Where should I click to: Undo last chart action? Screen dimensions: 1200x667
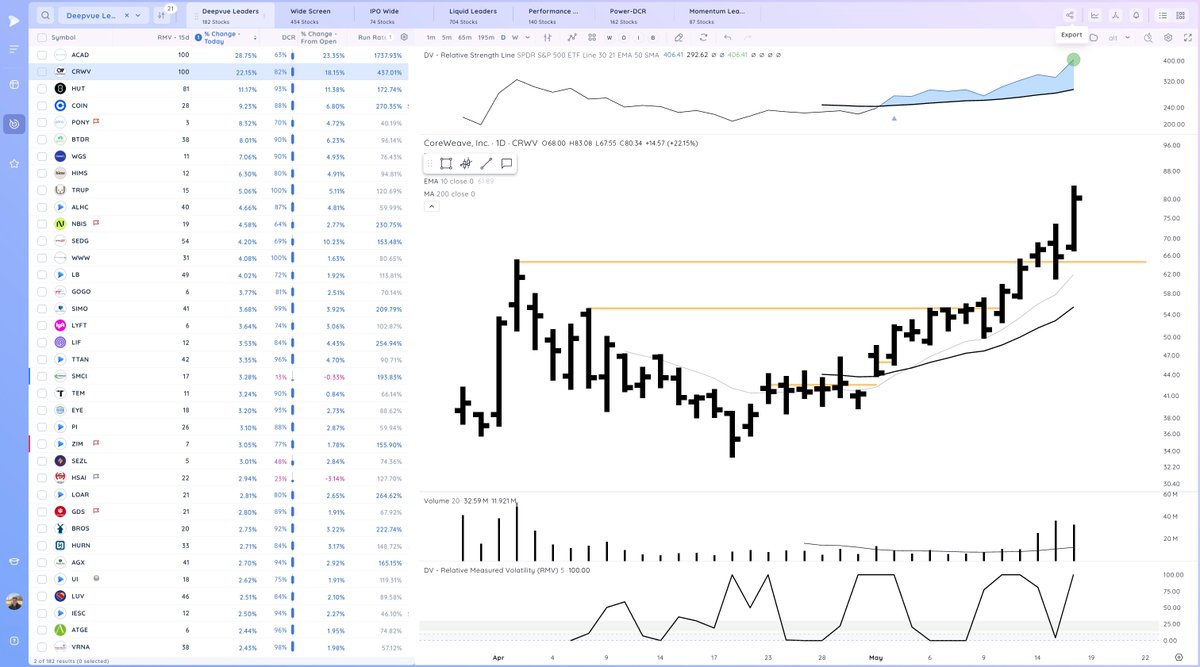(727, 37)
